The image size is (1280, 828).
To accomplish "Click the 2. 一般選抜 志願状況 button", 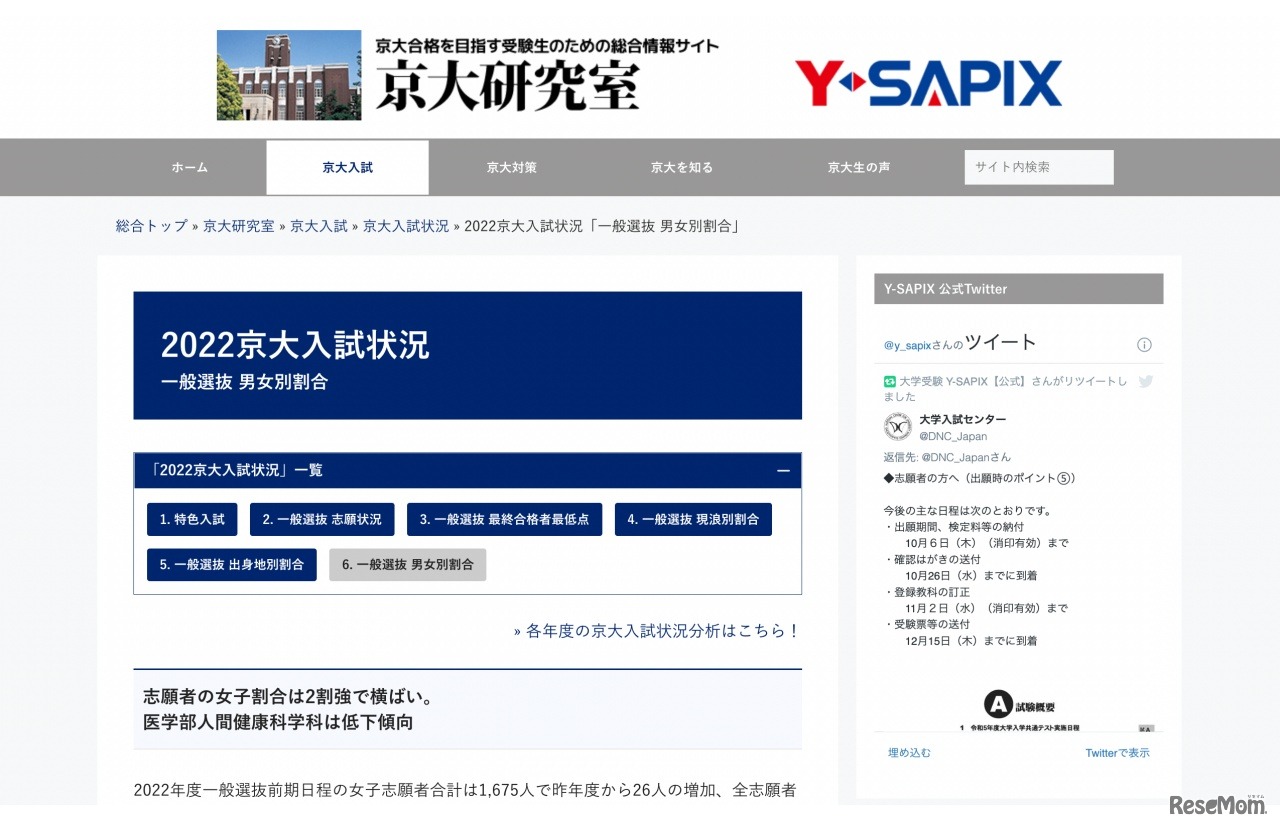I will coord(322,520).
